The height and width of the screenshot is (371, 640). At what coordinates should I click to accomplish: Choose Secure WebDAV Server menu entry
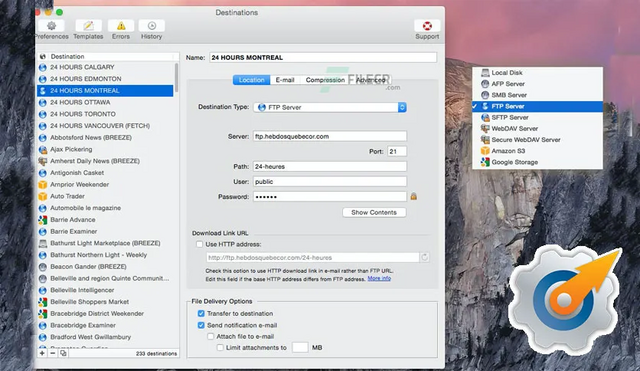coord(537,140)
